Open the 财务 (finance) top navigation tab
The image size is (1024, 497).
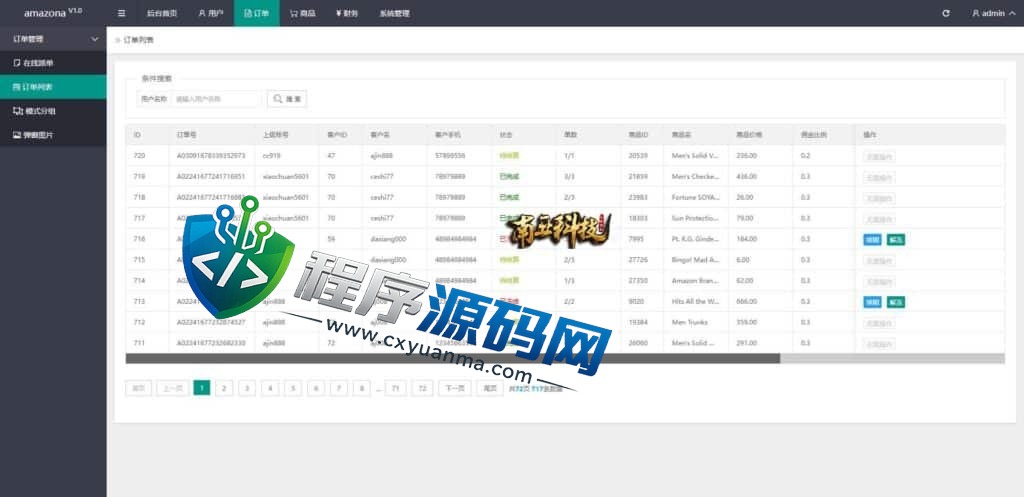pos(347,13)
